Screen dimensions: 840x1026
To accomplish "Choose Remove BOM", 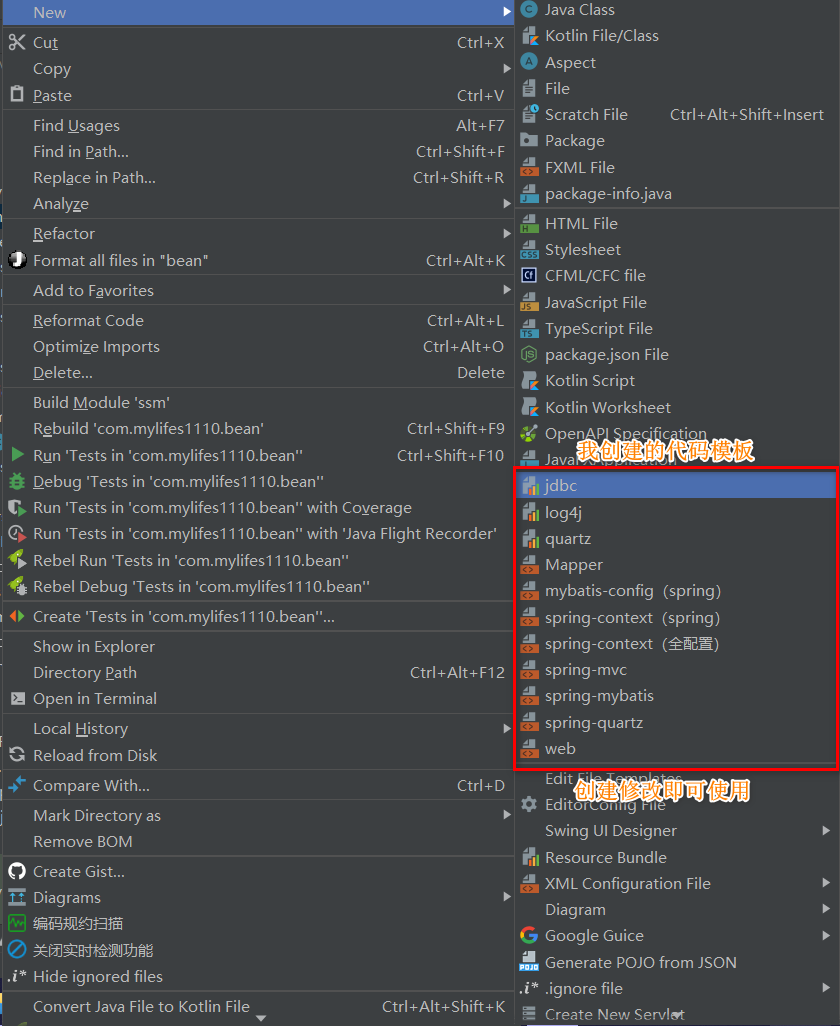I will (258, 841).
